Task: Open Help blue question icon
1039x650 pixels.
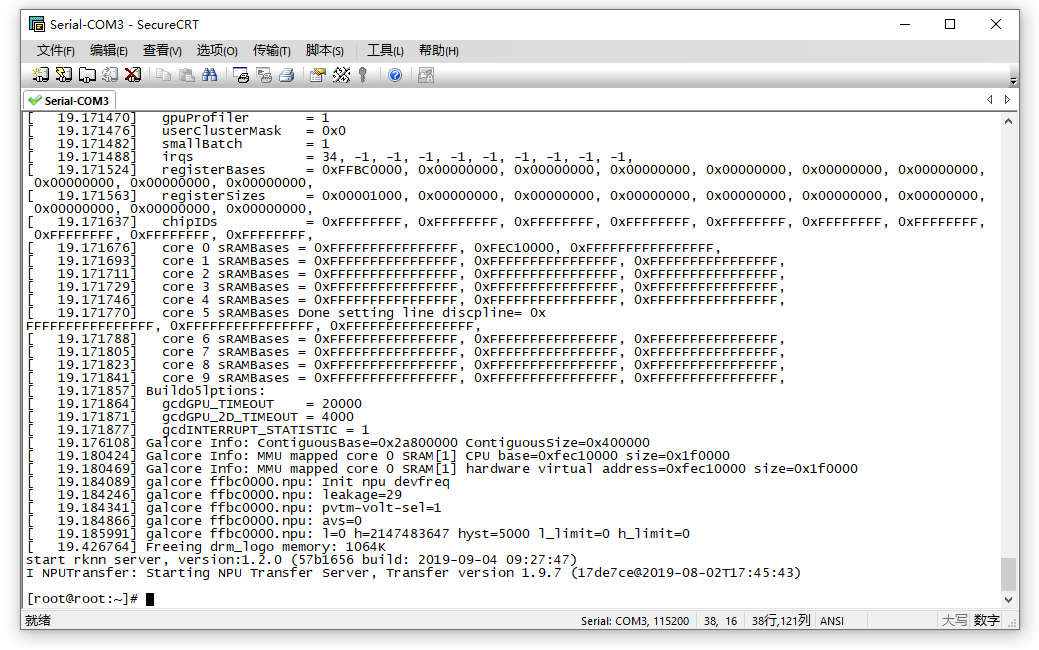Action: (395, 75)
